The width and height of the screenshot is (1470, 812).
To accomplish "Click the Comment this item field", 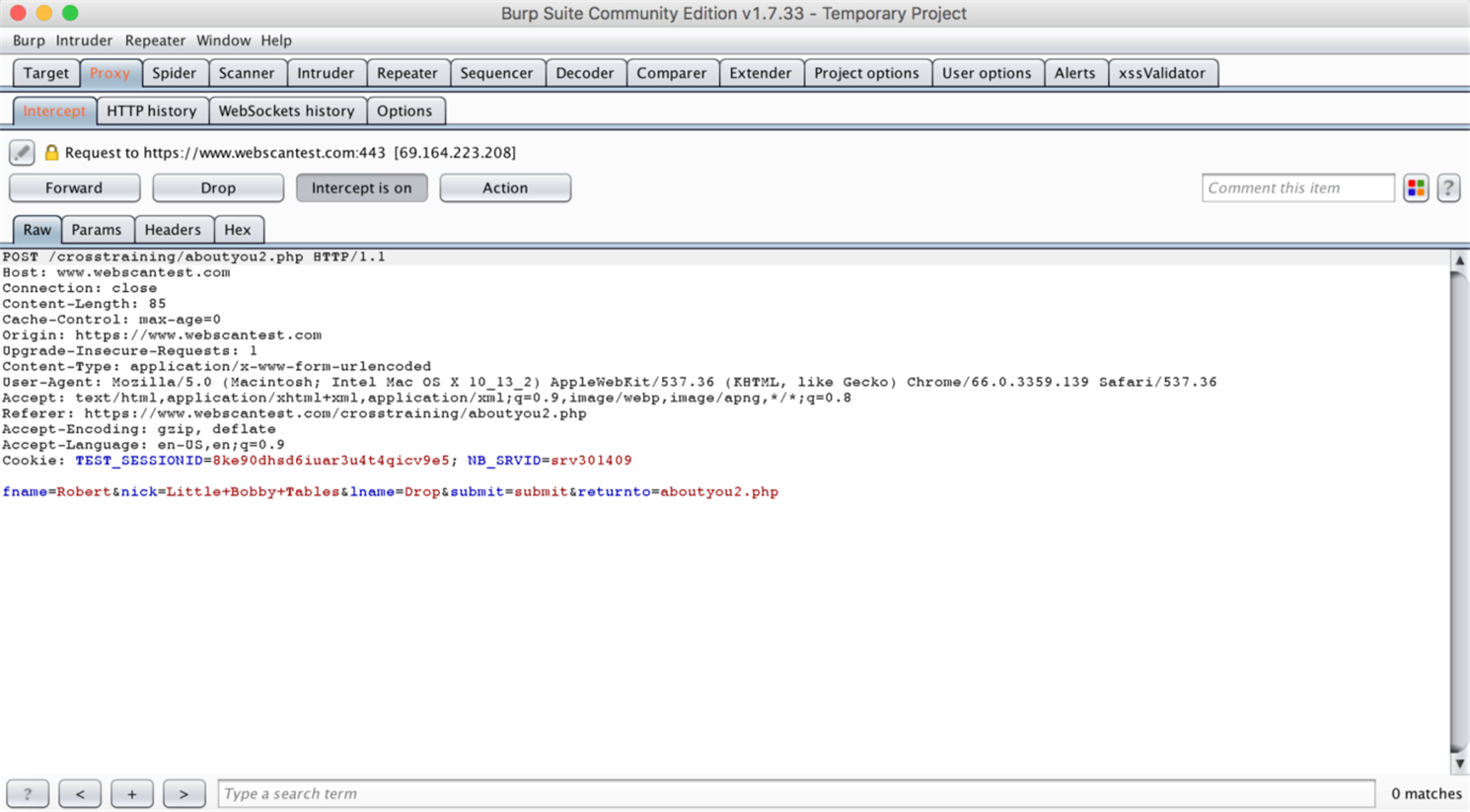I will (1298, 187).
